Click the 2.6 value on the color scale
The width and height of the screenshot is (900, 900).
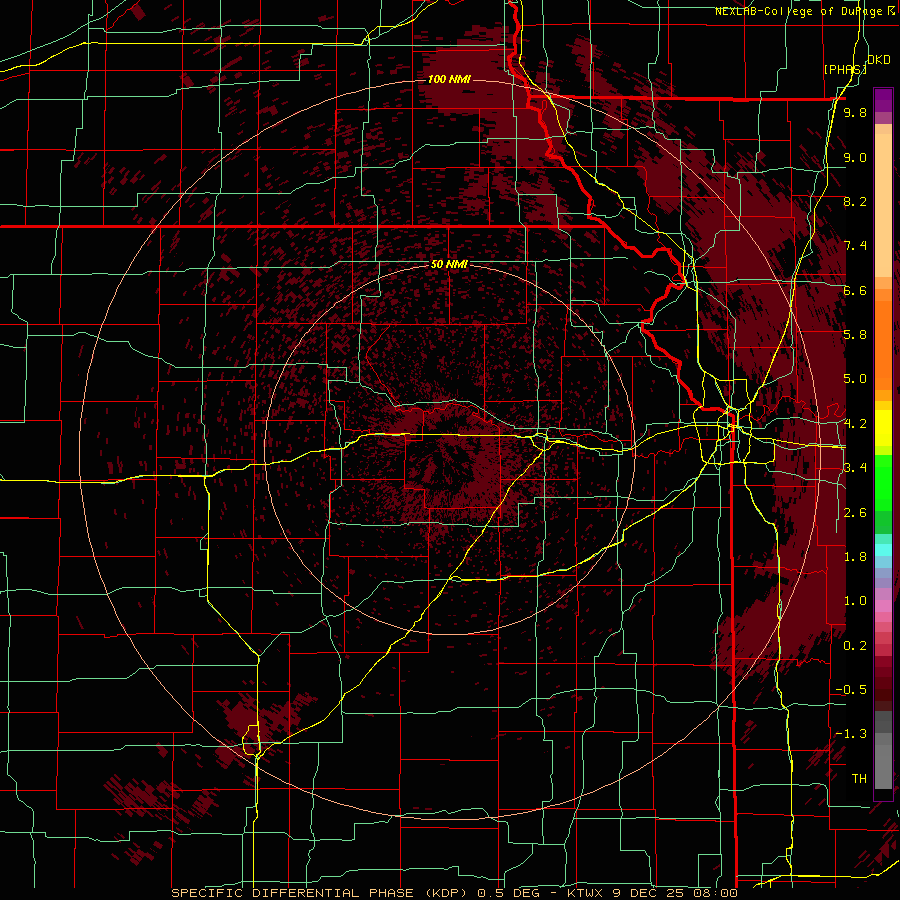(x=855, y=513)
